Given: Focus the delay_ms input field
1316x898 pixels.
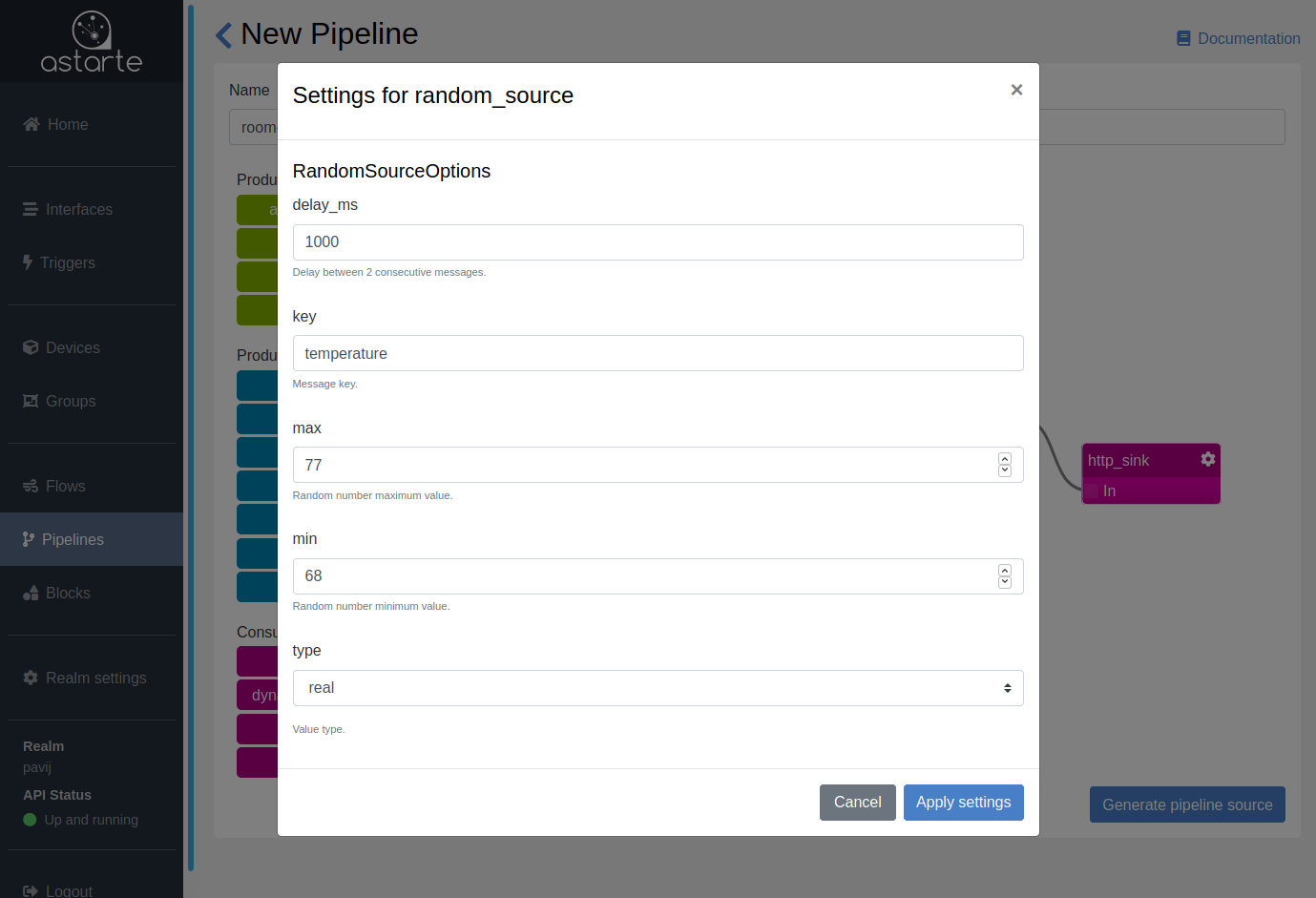Looking at the screenshot, I should [x=658, y=242].
